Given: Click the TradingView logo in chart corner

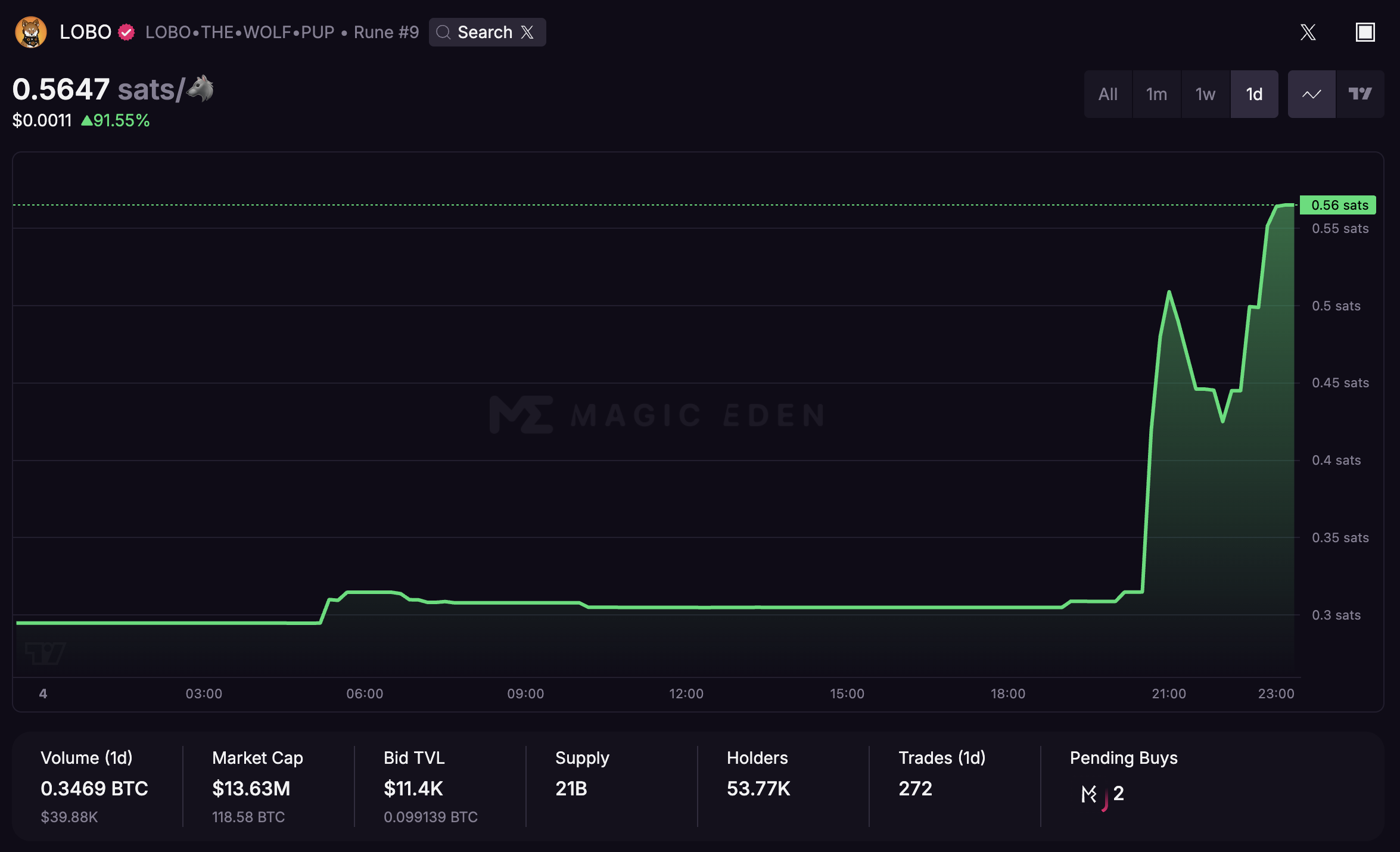Looking at the screenshot, I should click(x=45, y=653).
